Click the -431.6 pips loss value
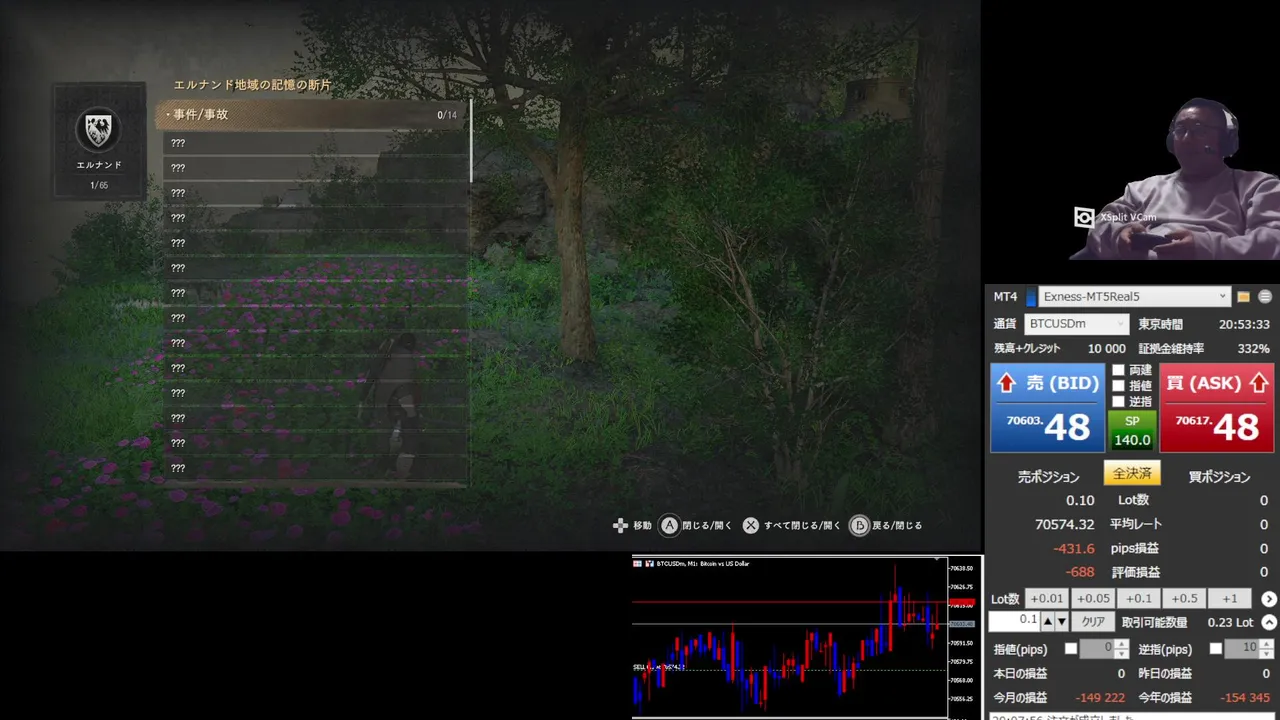This screenshot has height=720, width=1280. [1074, 548]
